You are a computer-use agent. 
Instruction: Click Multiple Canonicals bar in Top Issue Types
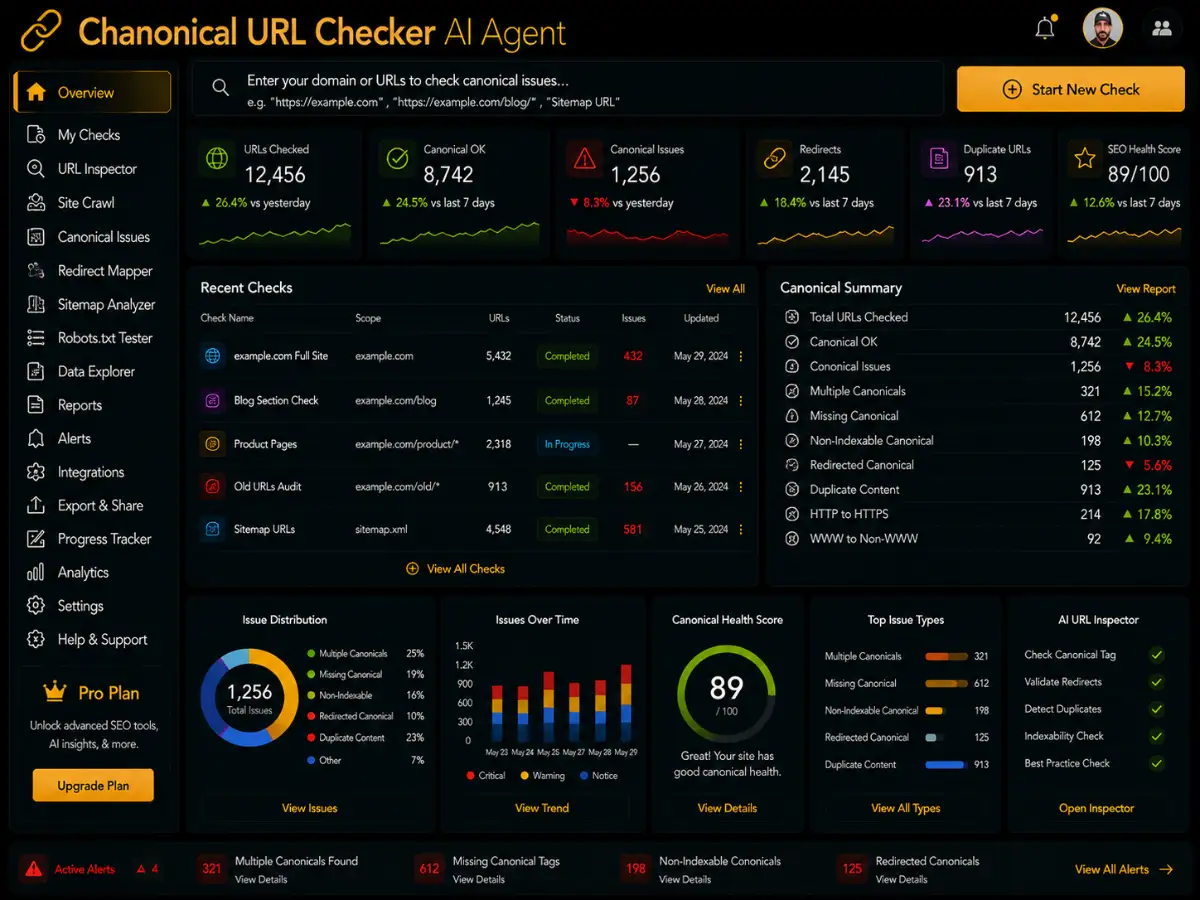click(x=946, y=657)
